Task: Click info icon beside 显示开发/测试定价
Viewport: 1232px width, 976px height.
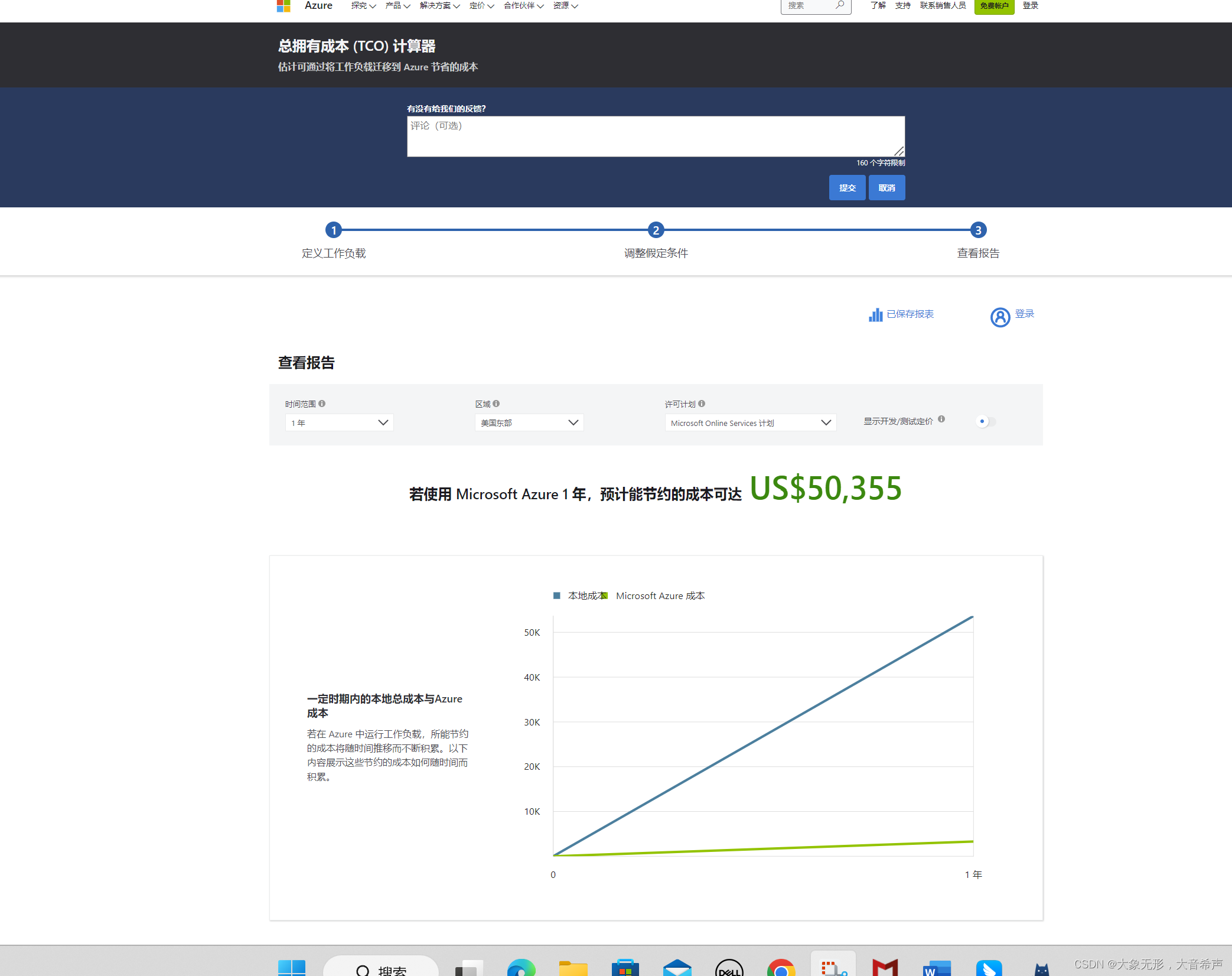Action: click(x=941, y=419)
